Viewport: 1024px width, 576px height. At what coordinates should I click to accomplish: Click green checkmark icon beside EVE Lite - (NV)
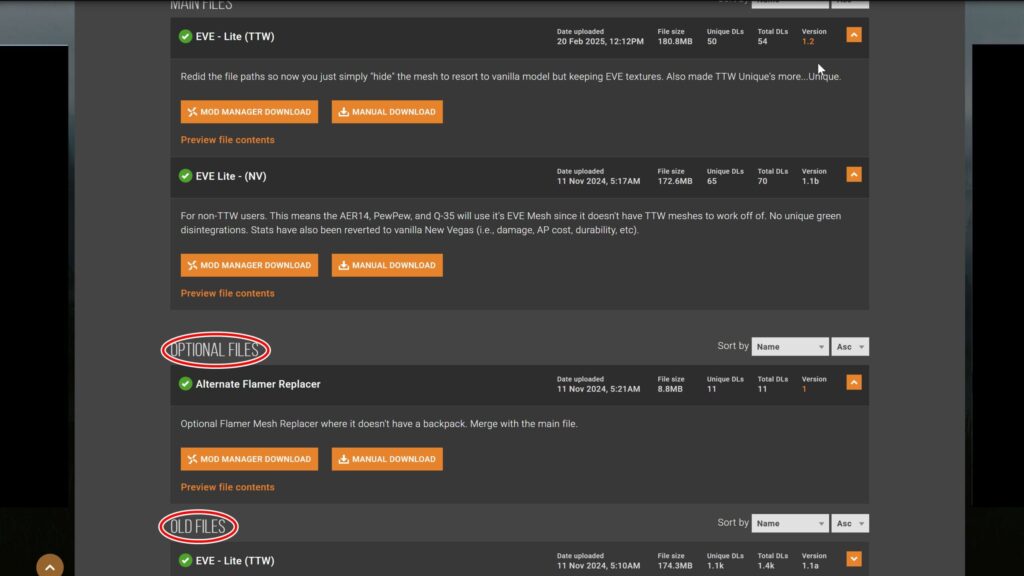[185, 176]
